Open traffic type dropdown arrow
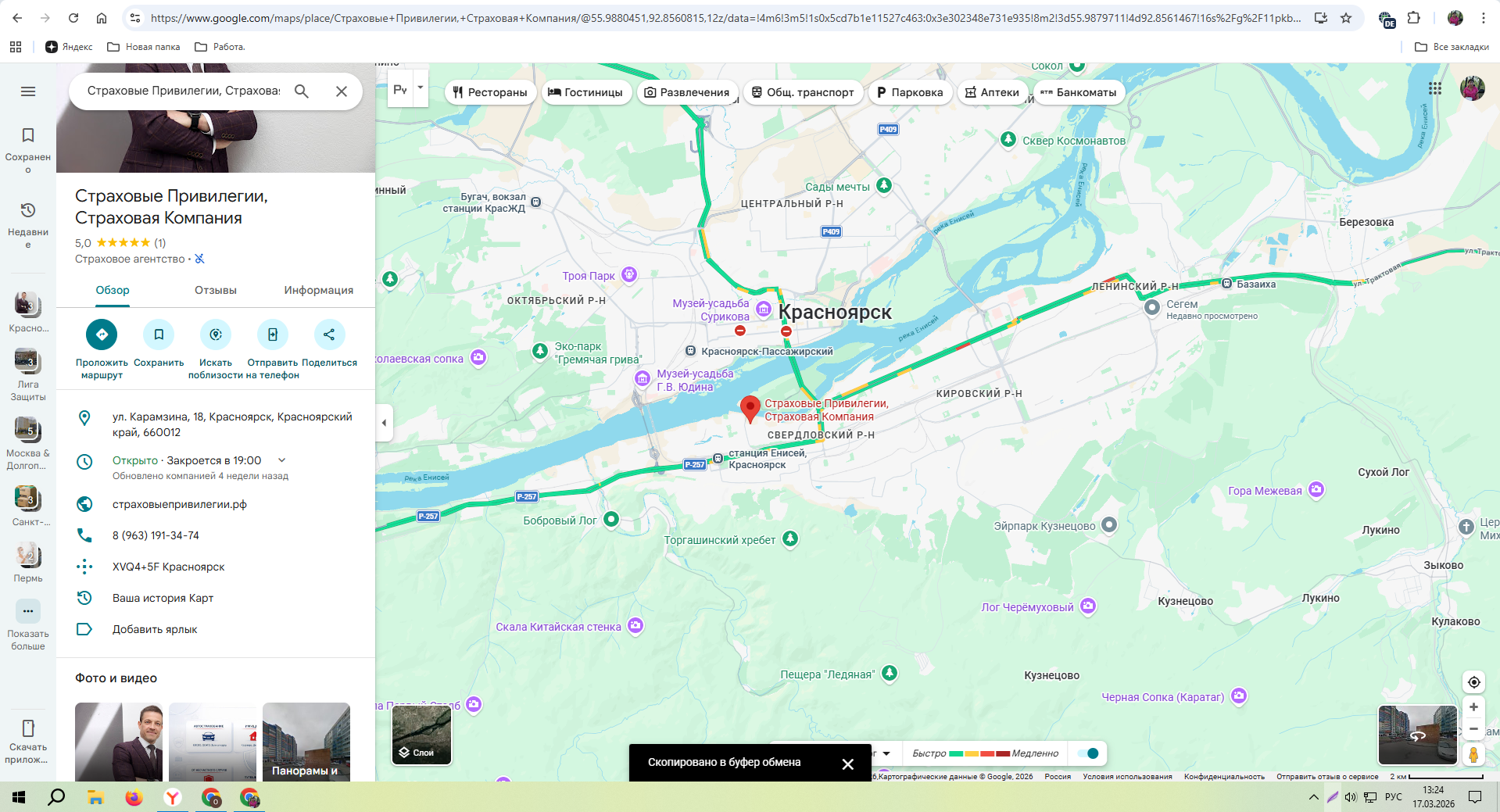This screenshot has width=1500, height=812. [x=886, y=753]
